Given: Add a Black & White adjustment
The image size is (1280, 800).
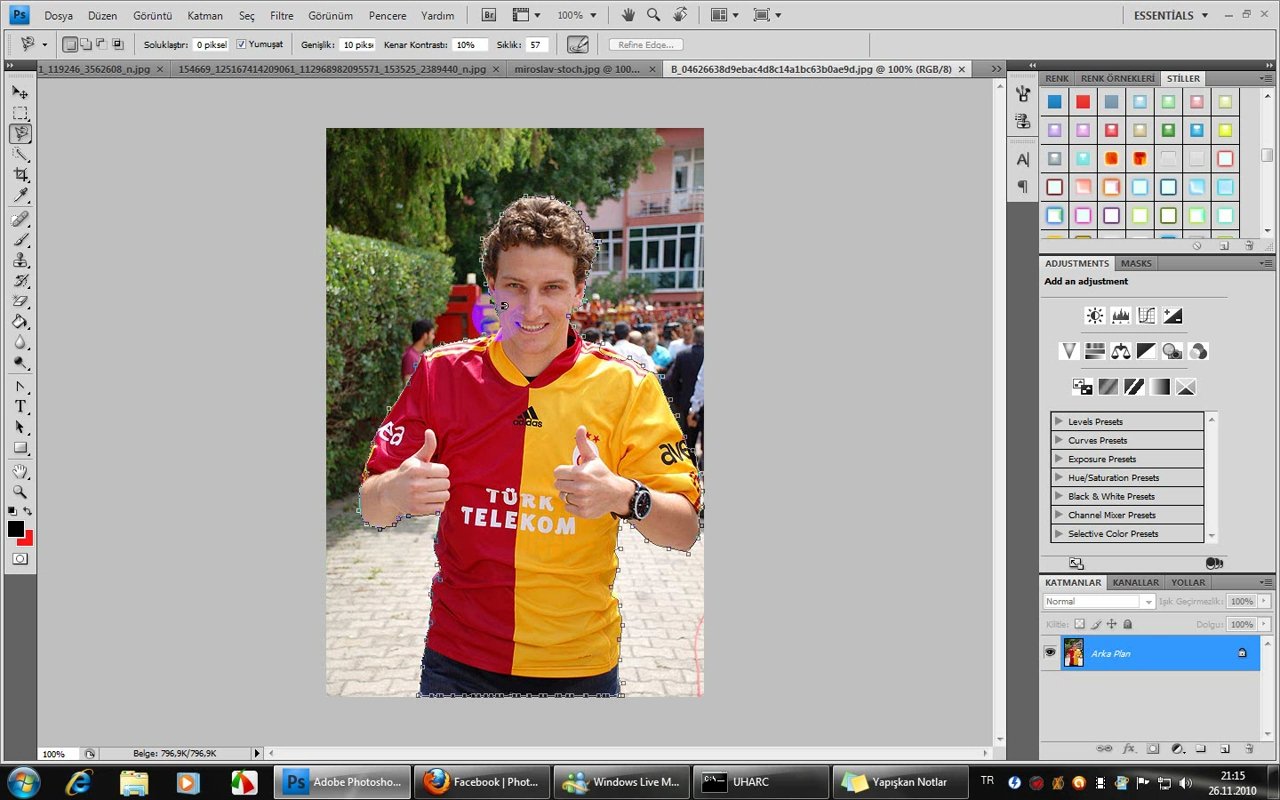Looking at the screenshot, I should pyautogui.click(x=1147, y=351).
